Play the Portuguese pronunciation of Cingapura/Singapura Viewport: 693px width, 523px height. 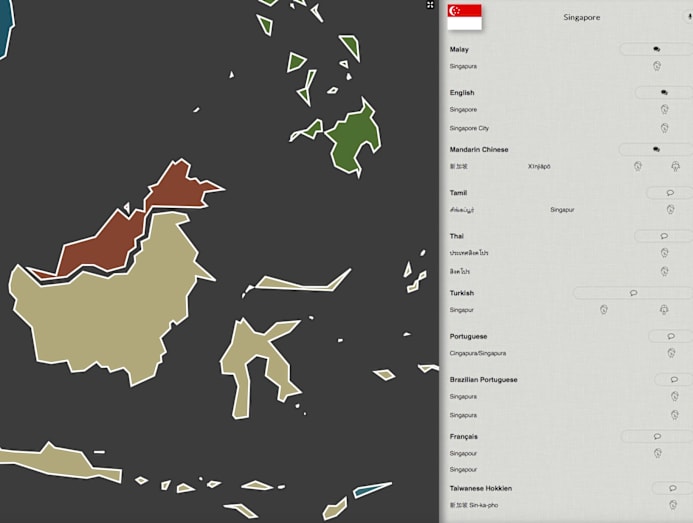coord(670,353)
